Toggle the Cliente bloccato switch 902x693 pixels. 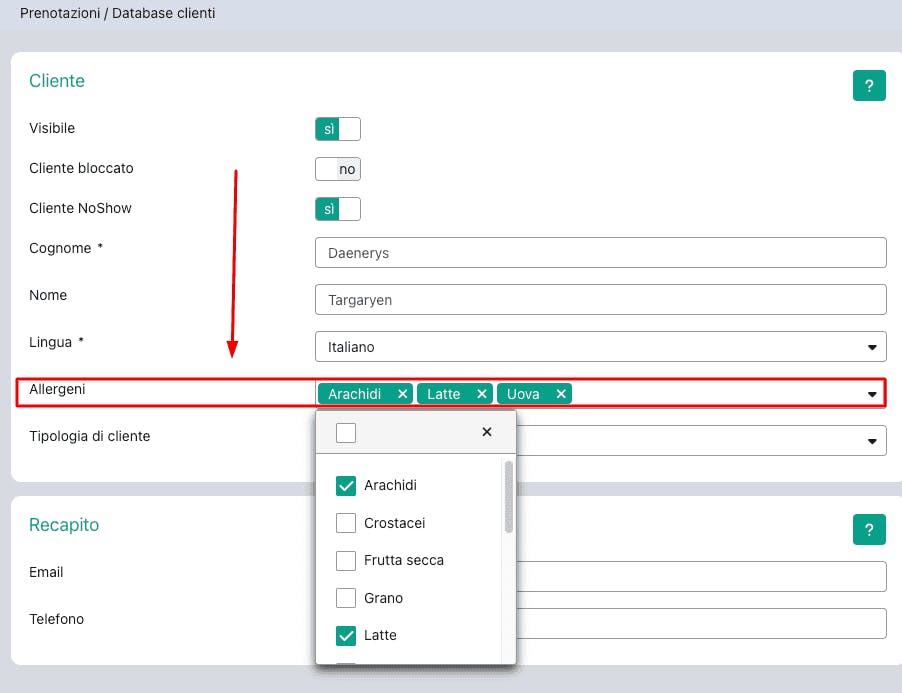click(x=337, y=169)
